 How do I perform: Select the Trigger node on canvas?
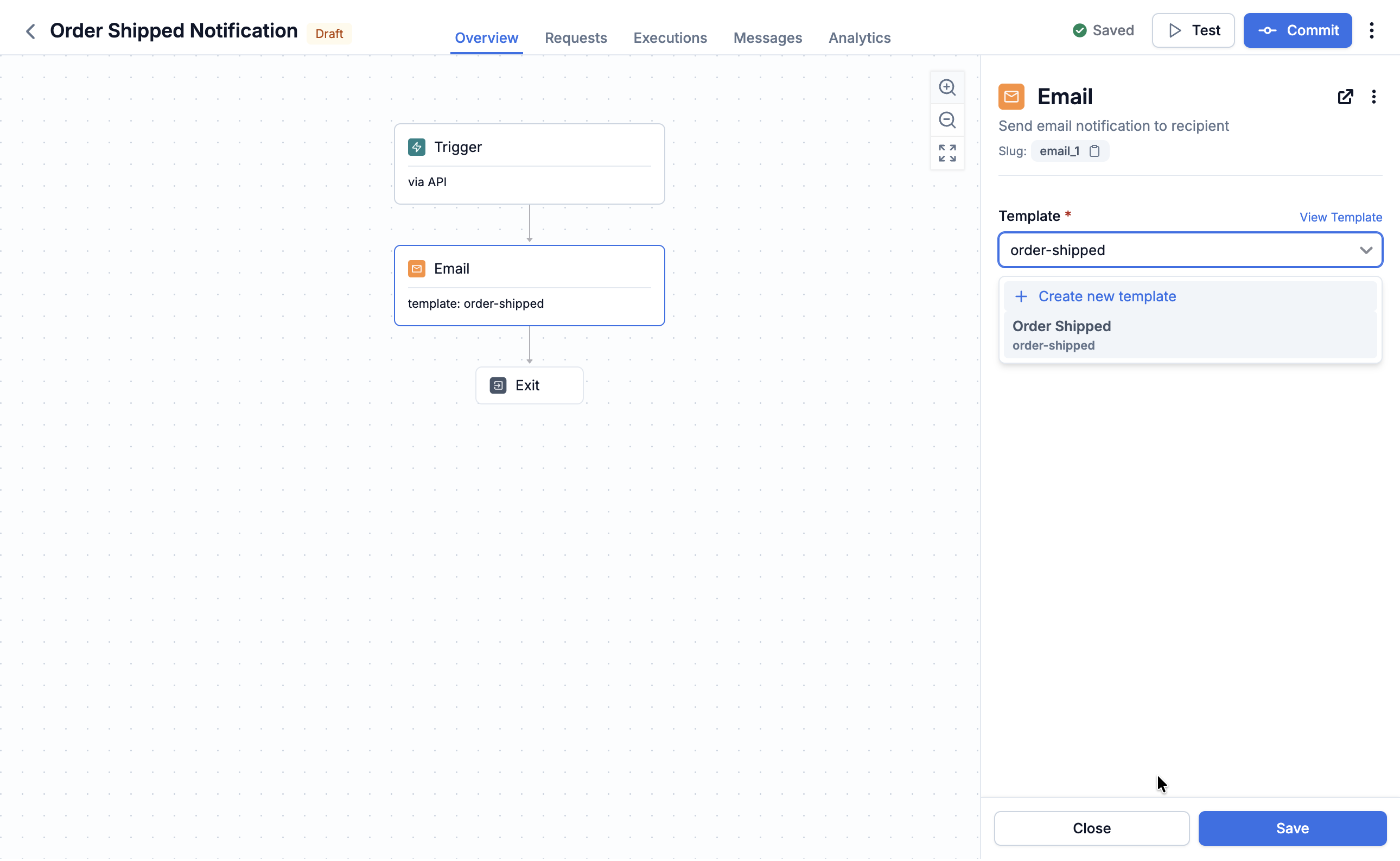pos(529,164)
